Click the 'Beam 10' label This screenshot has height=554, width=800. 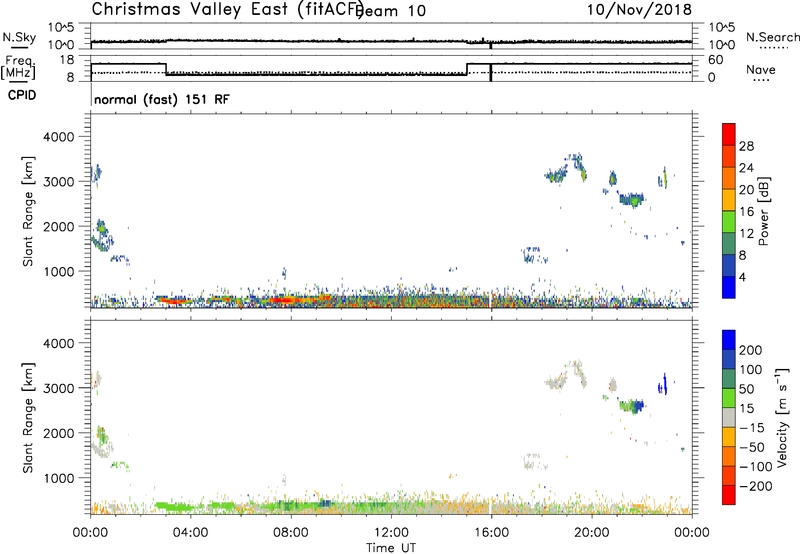point(392,10)
